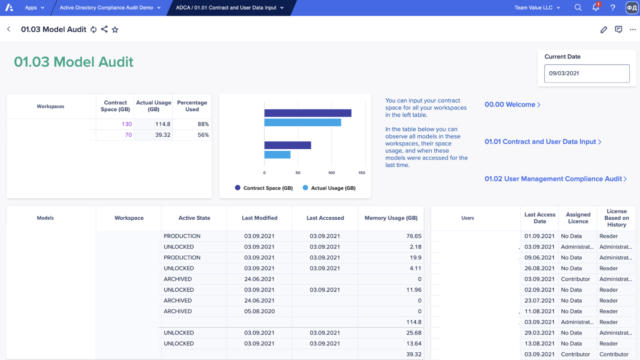Open the help question mark

tap(613, 8)
